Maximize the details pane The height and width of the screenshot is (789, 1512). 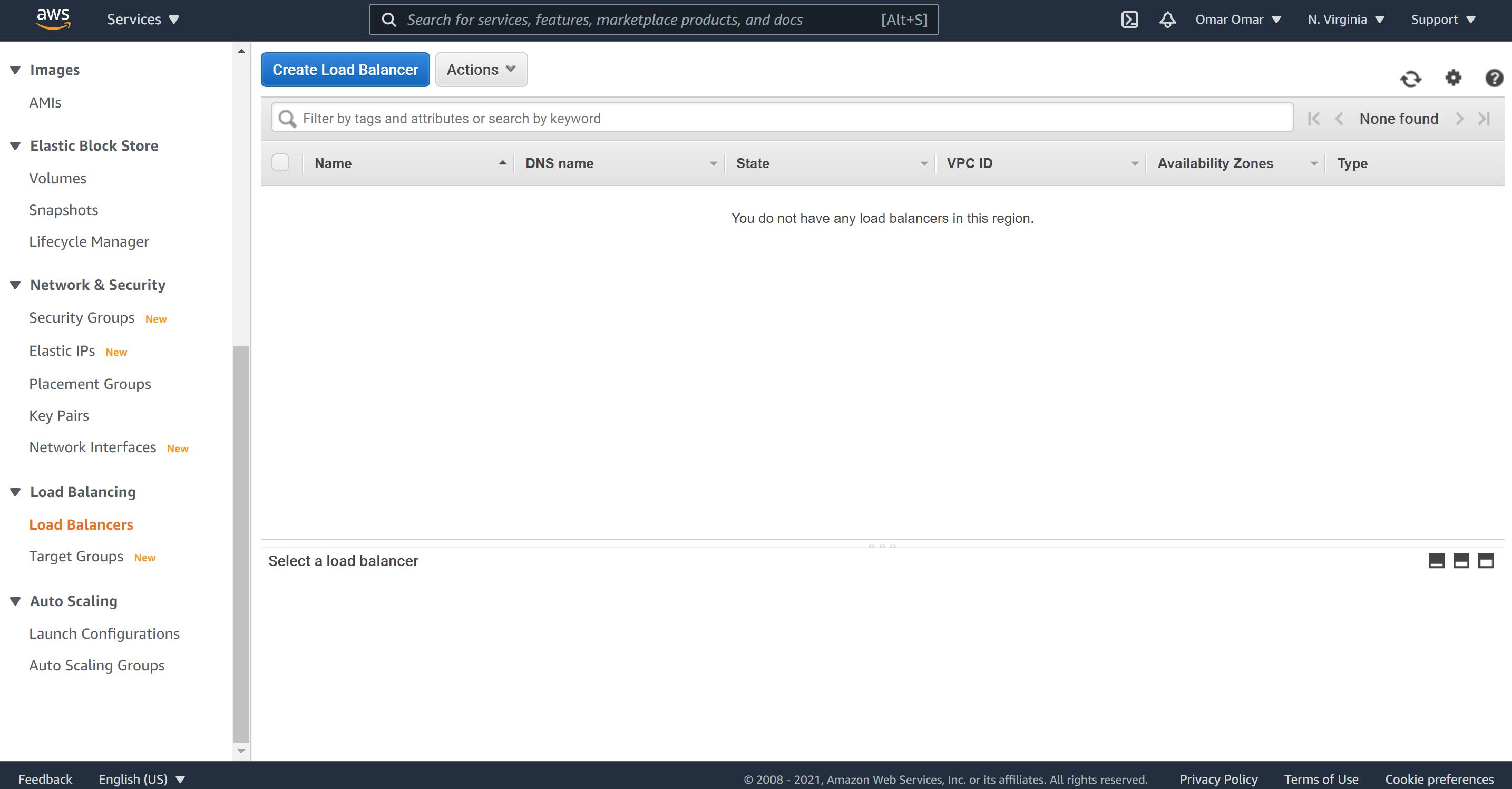(x=1486, y=561)
